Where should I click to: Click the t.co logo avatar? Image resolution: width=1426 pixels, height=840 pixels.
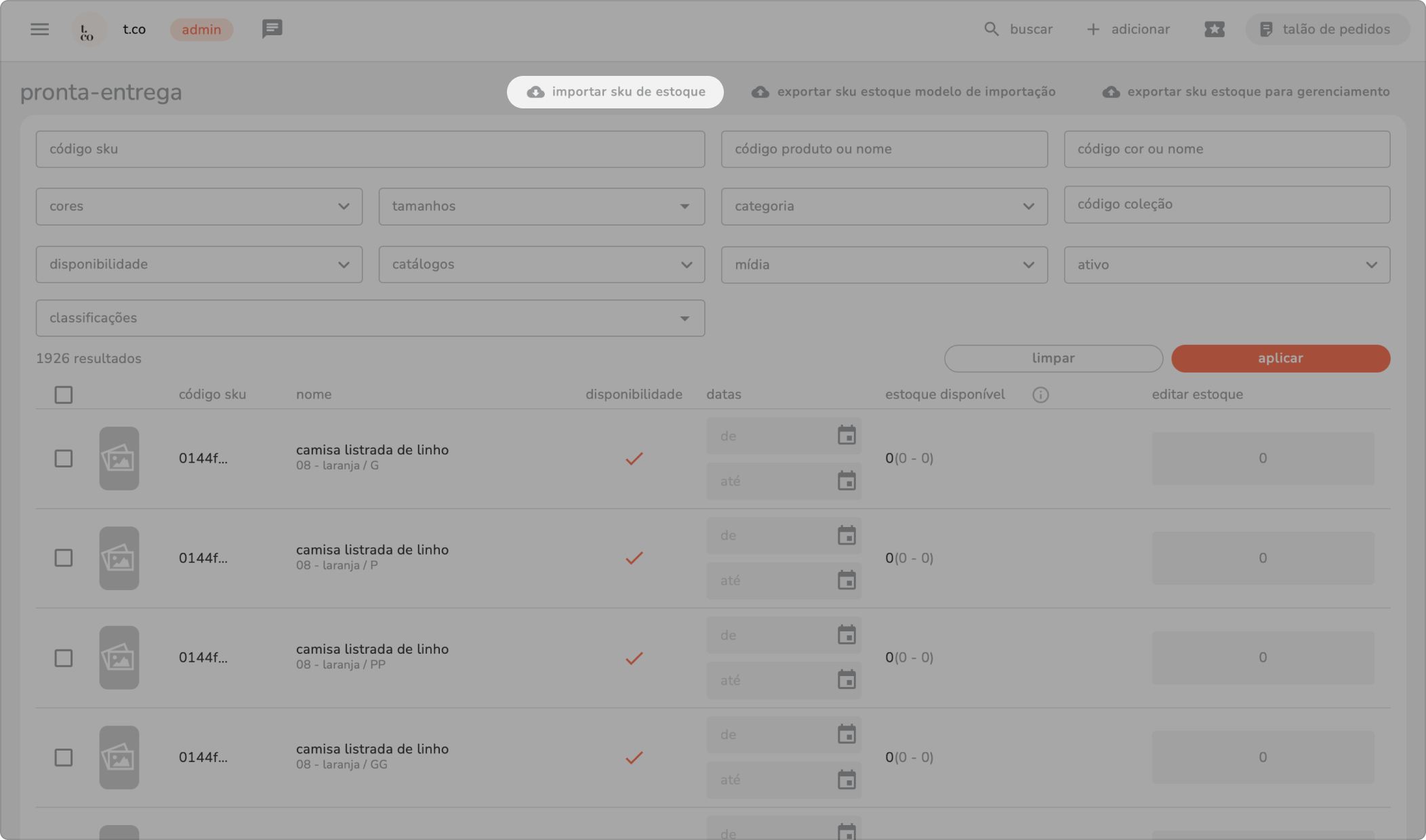point(87,30)
